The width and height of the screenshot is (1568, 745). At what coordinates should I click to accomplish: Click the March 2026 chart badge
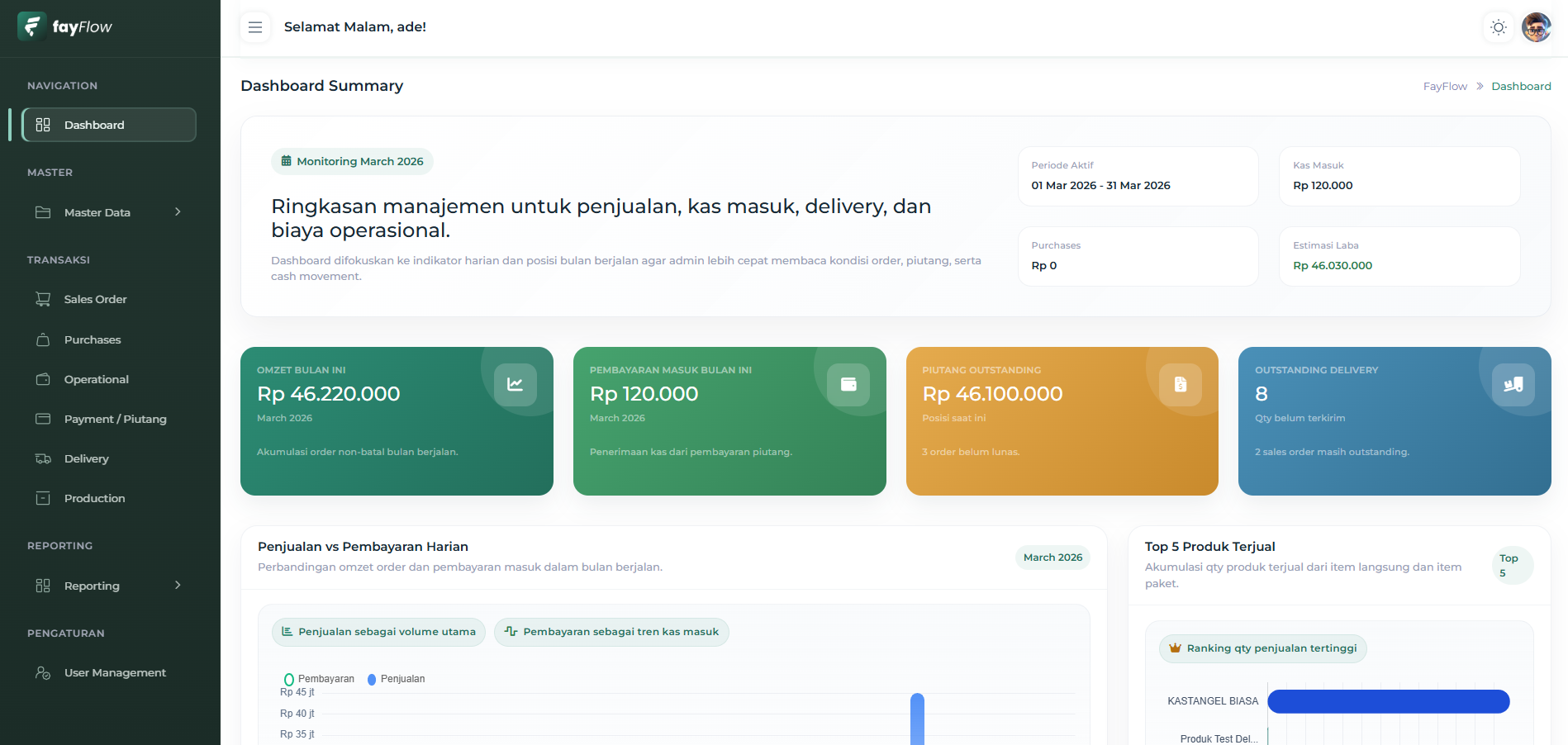point(1052,558)
